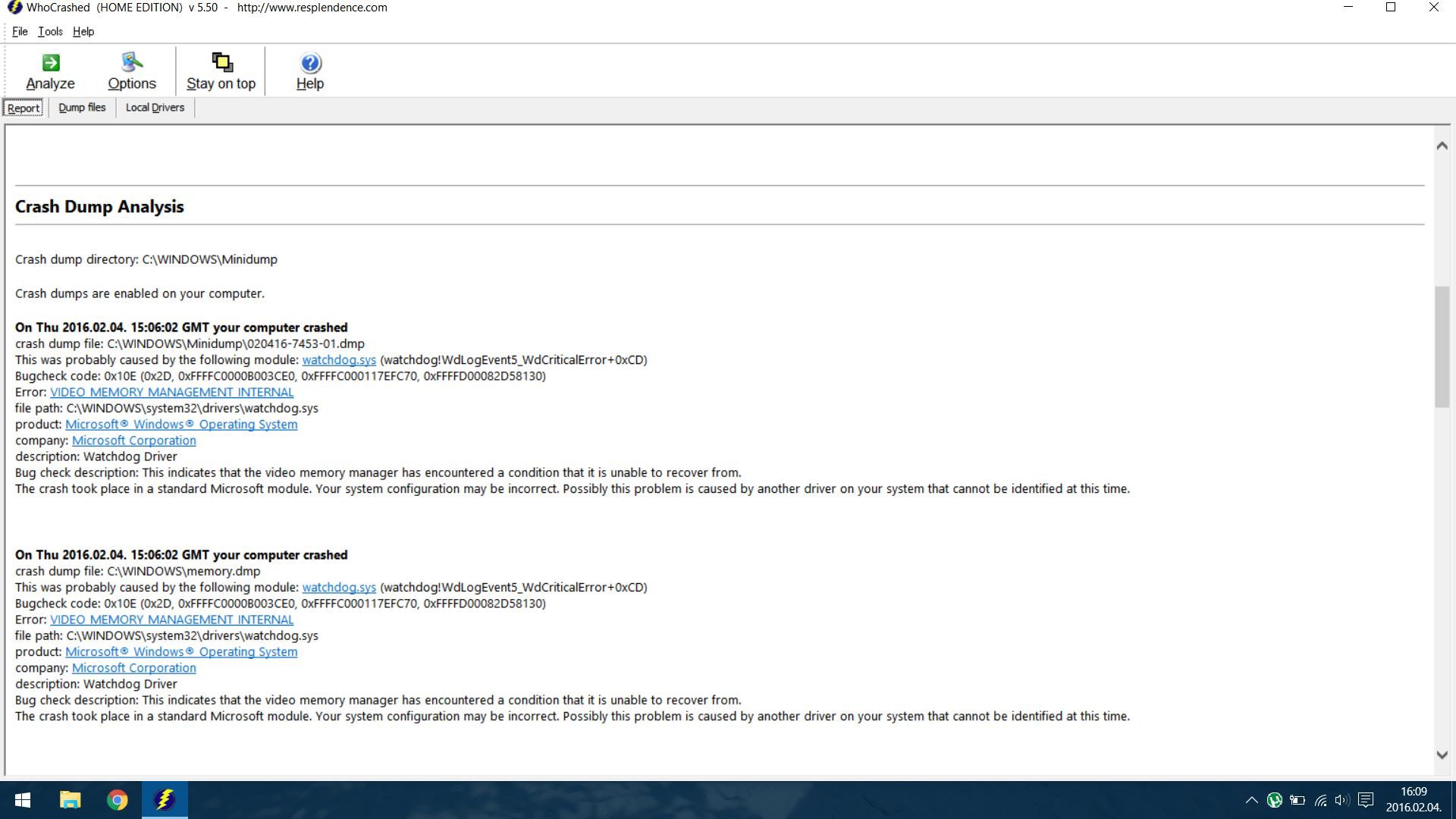
Task: Open first Microsoft Windows Operating System product link
Action: [181, 425]
